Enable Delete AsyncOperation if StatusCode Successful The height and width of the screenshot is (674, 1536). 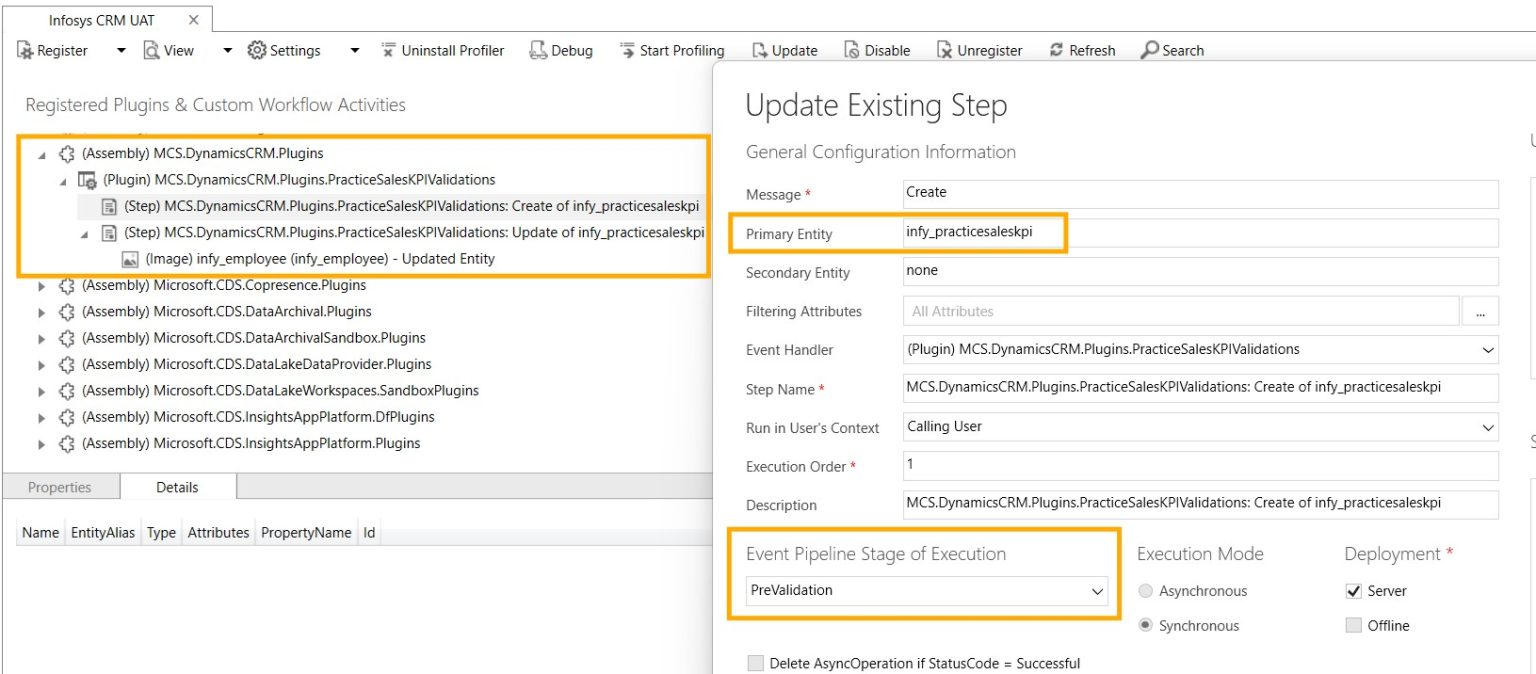click(x=756, y=663)
